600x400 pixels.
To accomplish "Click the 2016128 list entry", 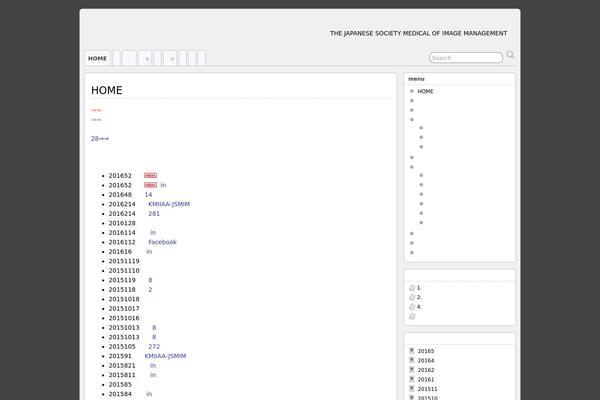I will [x=122, y=223].
